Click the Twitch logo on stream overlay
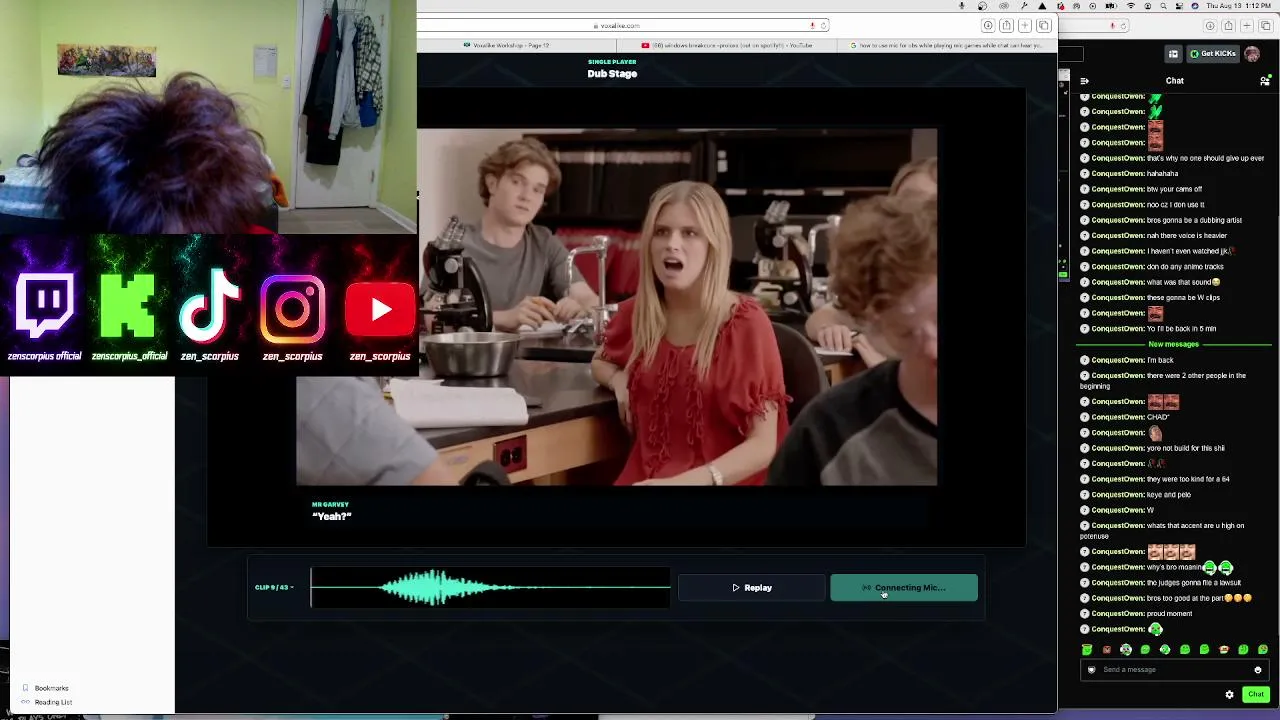The width and height of the screenshot is (1280, 720). [x=44, y=304]
